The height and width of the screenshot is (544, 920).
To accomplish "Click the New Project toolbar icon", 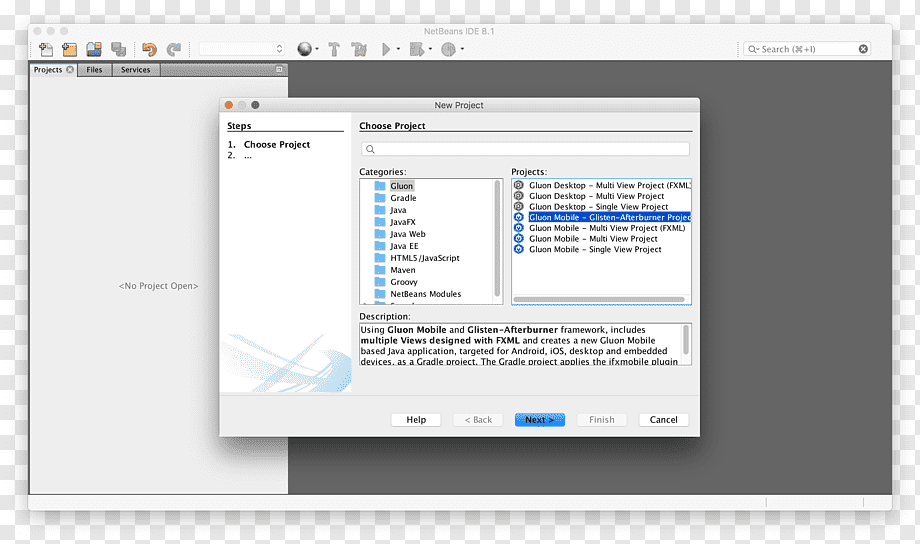I will pos(69,49).
